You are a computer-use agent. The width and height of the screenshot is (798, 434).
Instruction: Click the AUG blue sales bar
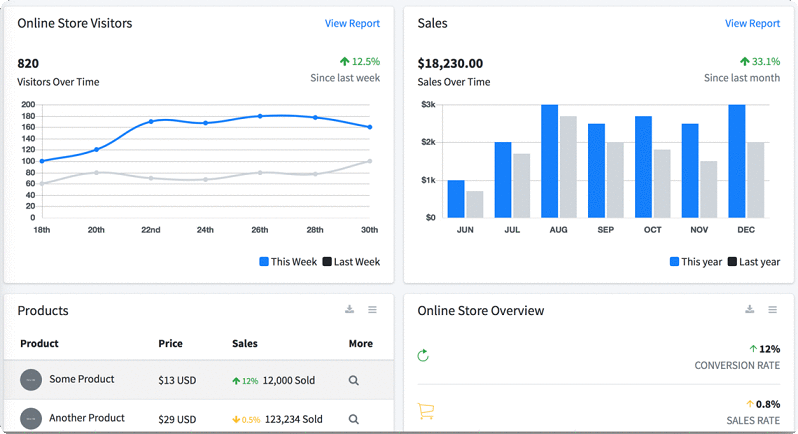tap(549, 160)
